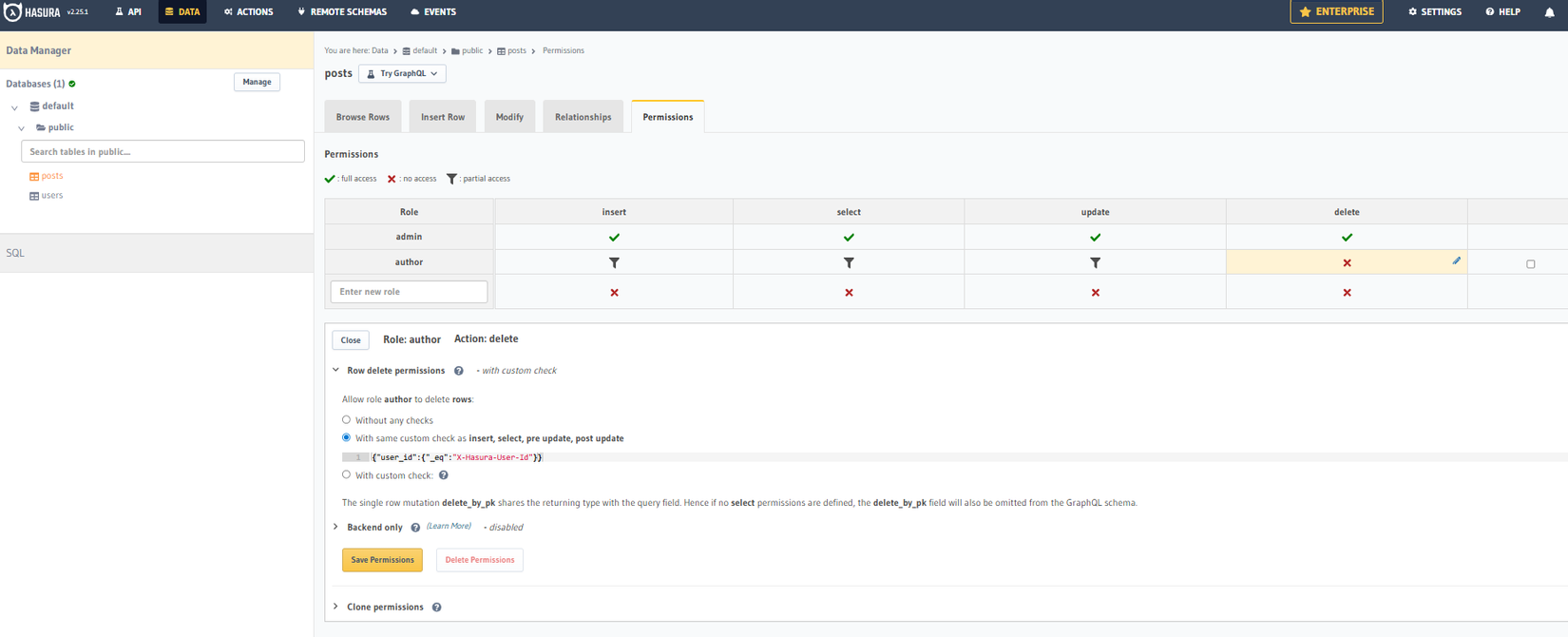Open Remote Schemas
This screenshot has width=1568, height=637.
[342, 12]
